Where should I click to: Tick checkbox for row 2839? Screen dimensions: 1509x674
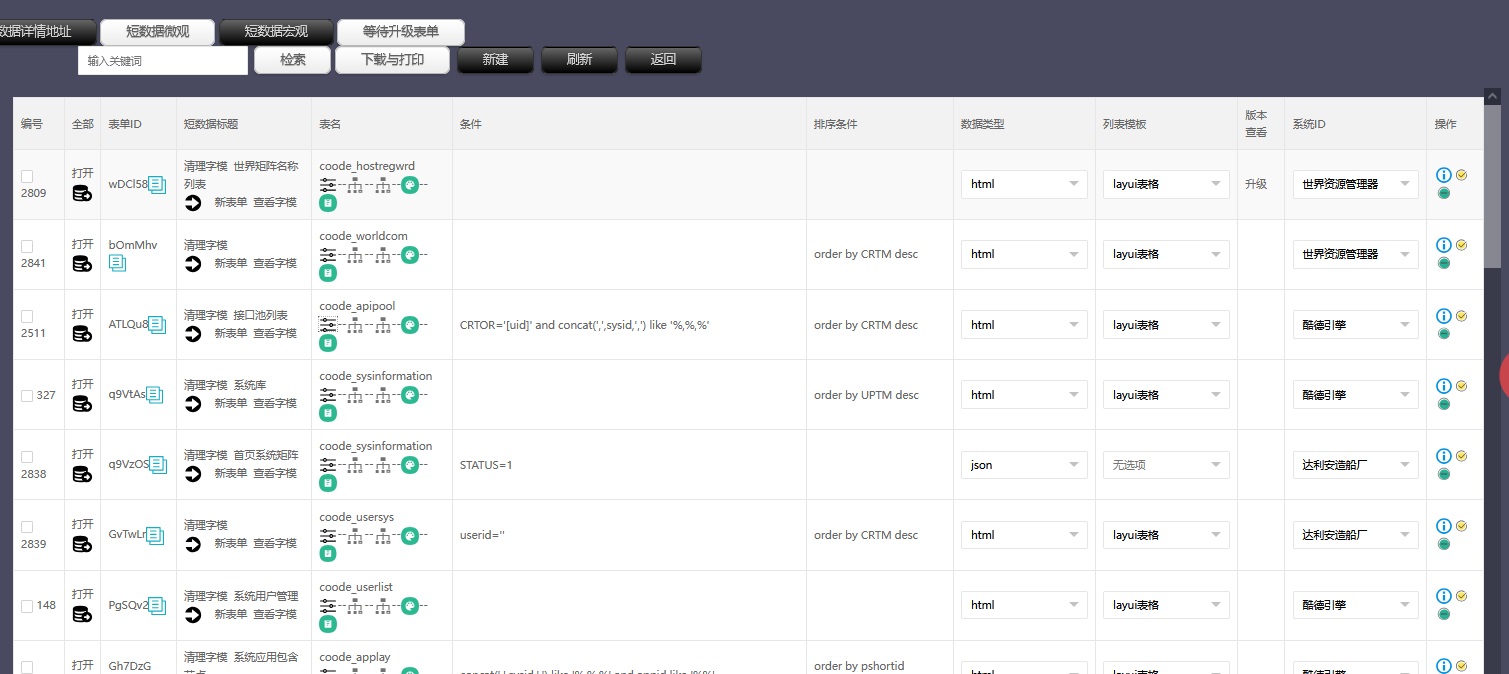click(x=27, y=526)
